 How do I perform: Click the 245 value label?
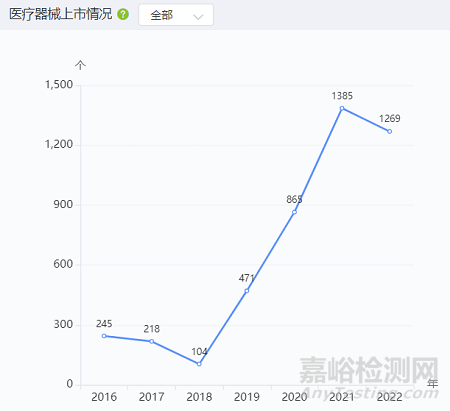(x=104, y=324)
